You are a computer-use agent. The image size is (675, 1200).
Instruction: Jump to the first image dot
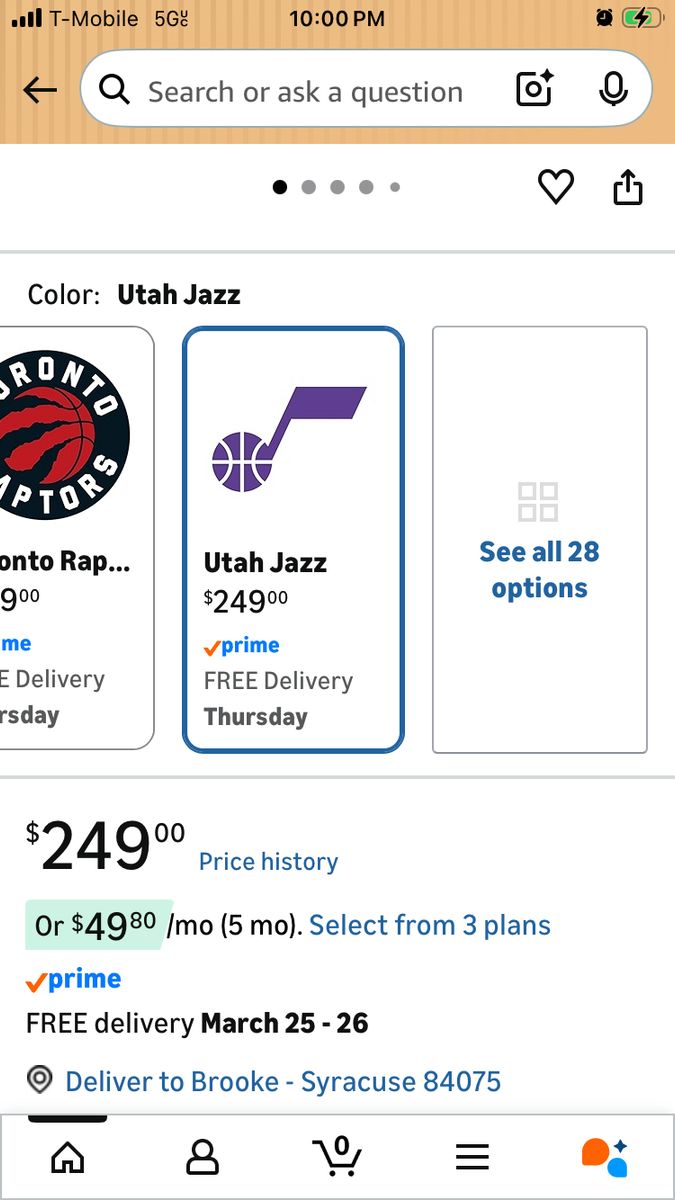(x=280, y=187)
